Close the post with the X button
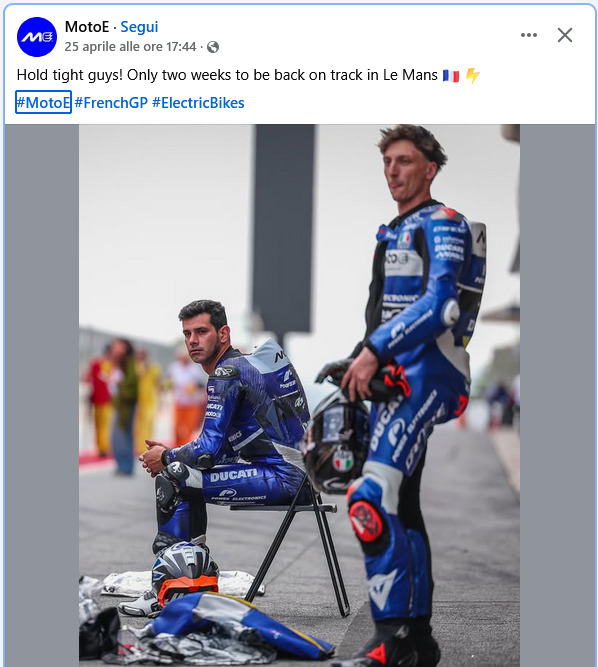The height and width of the screenshot is (667, 598). click(x=565, y=35)
